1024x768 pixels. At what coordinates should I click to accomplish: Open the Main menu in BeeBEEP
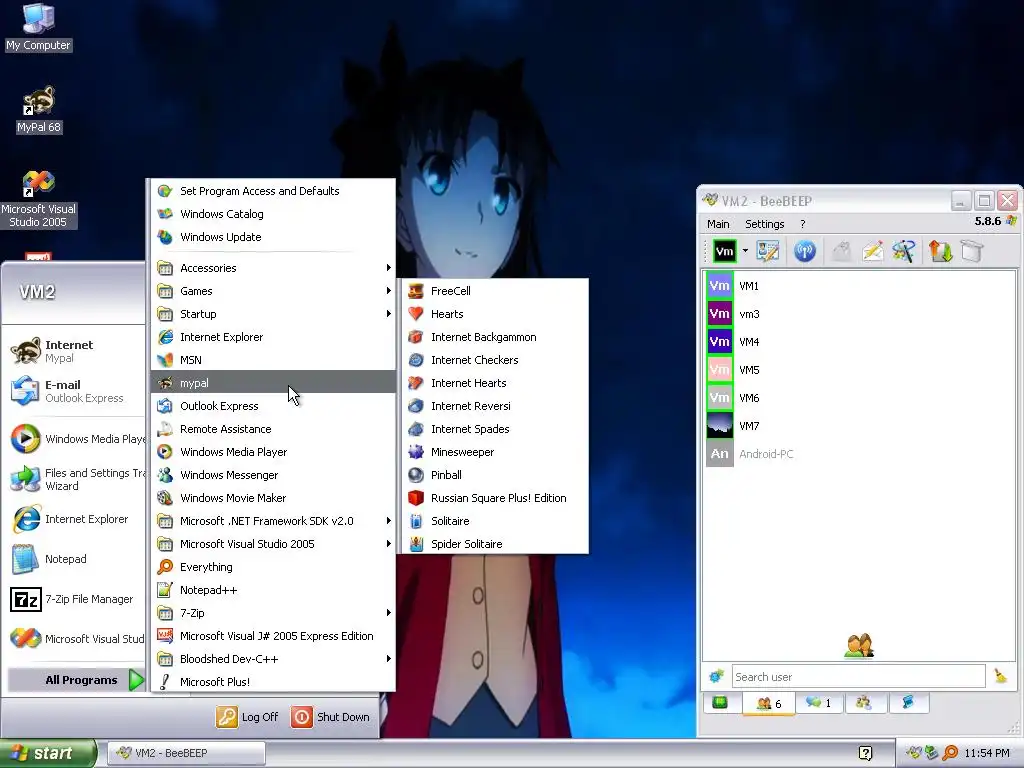pos(718,224)
